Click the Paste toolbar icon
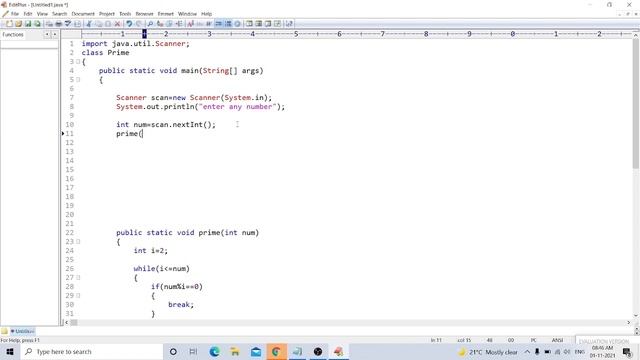This screenshot has width=640, height=360. coord(108,24)
